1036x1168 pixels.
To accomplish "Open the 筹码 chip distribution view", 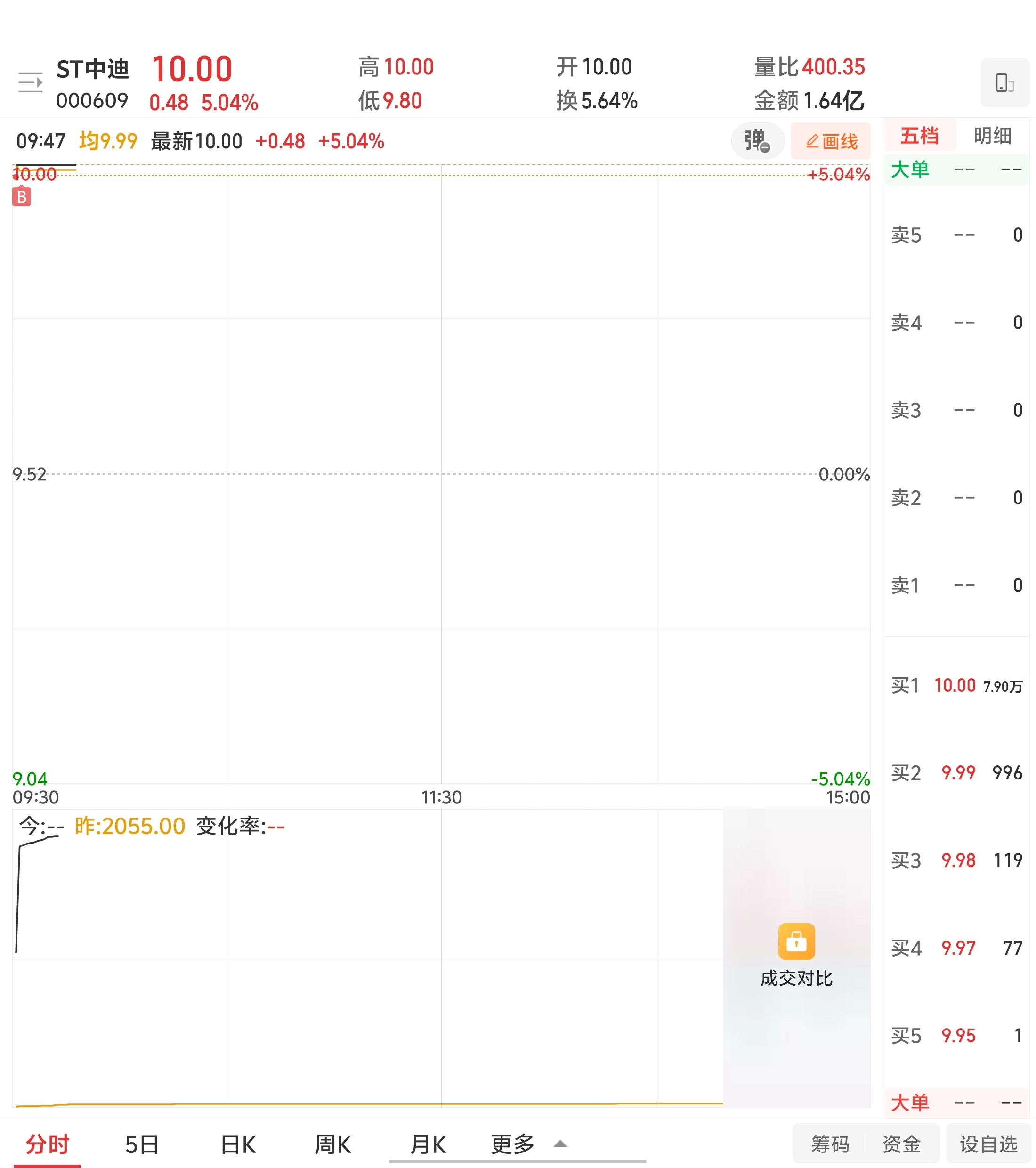I will pyautogui.click(x=830, y=1144).
